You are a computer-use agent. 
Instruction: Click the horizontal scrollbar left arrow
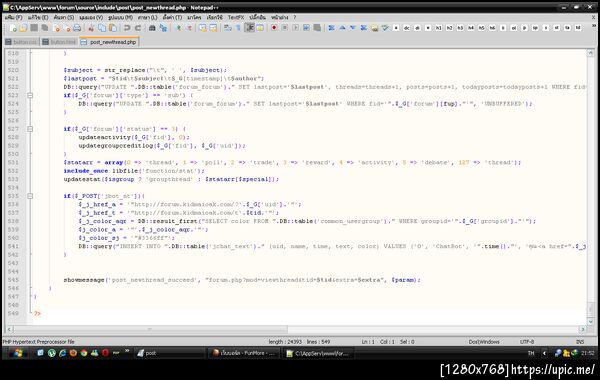tap(9, 329)
